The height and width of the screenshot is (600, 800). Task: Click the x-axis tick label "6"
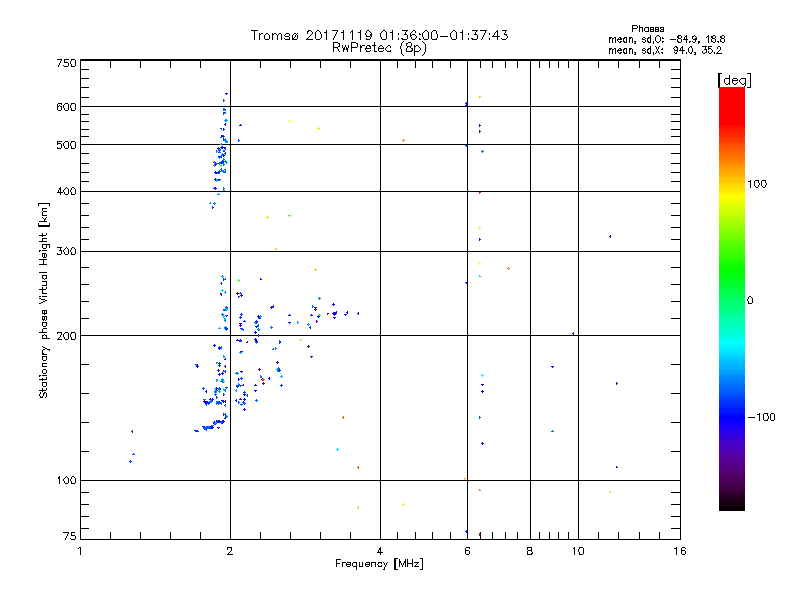[x=467, y=551]
